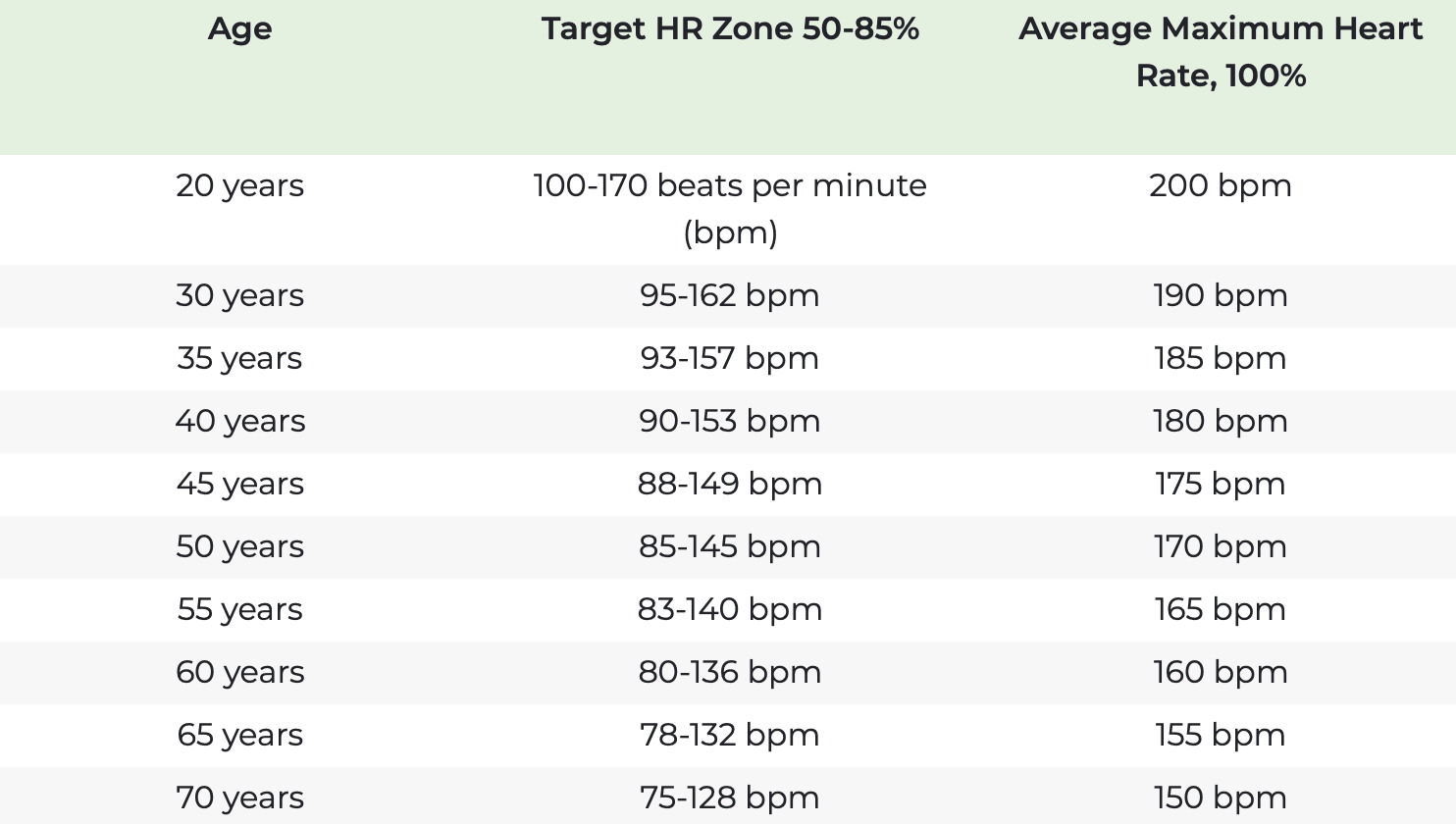The image size is (1456, 824).
Task: Click the 30 years row label
Action: (239, 295)
